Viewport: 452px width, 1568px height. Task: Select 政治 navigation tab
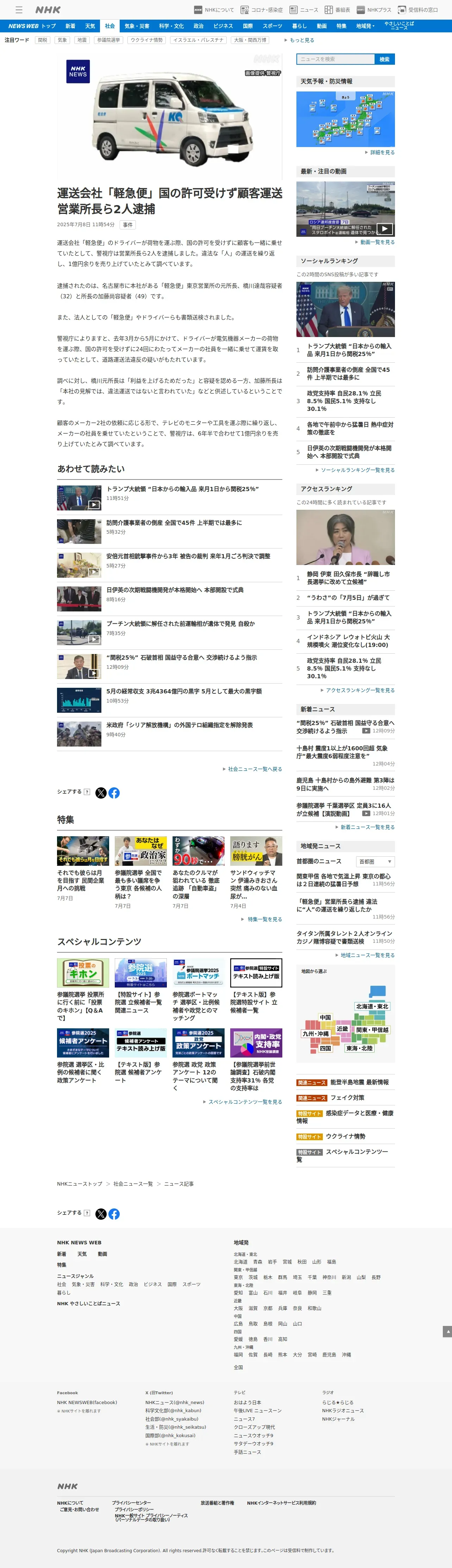(199, 26)
